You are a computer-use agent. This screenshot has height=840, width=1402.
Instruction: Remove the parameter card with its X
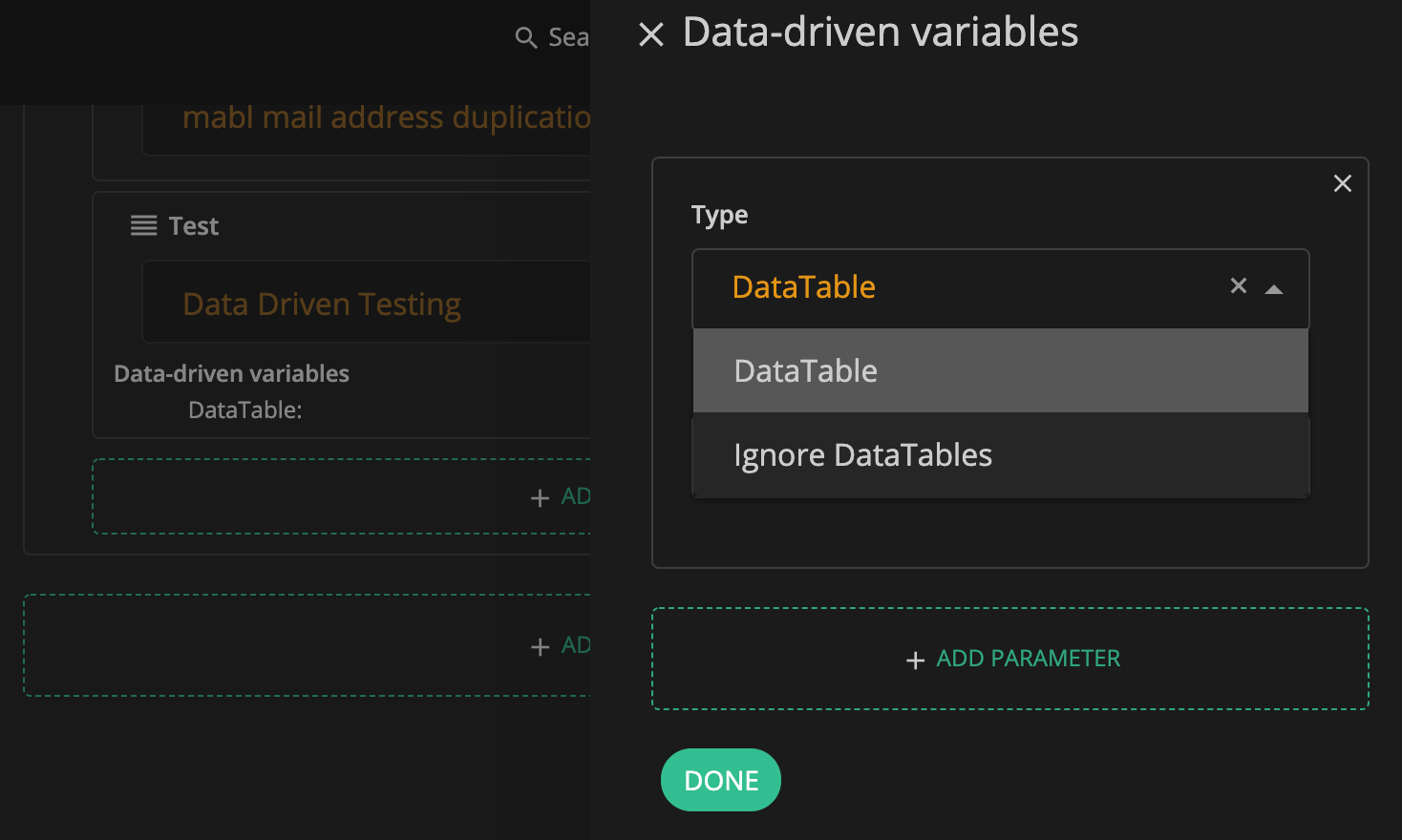pyautogui.click(x=1342, y=183)
